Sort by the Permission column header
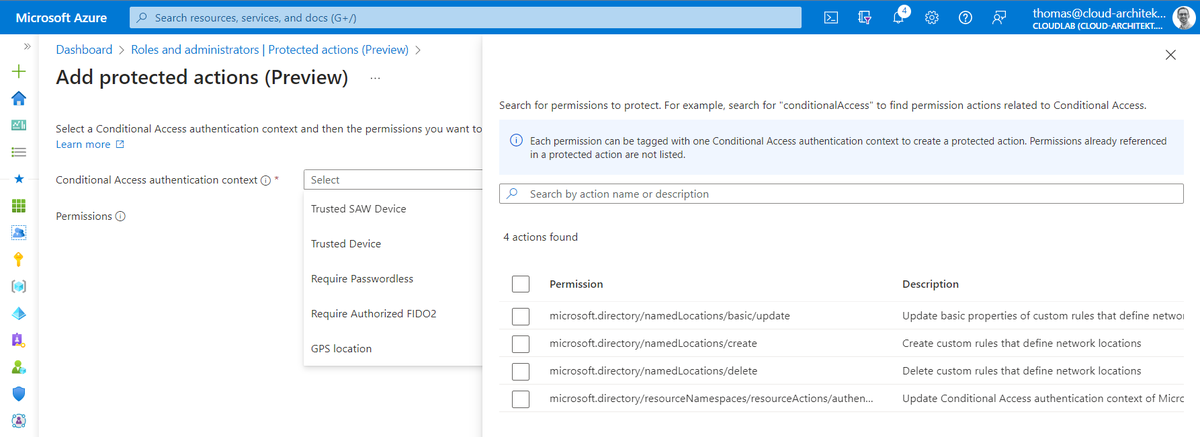This screenshot has width=1200, height=437. [576, 285]
